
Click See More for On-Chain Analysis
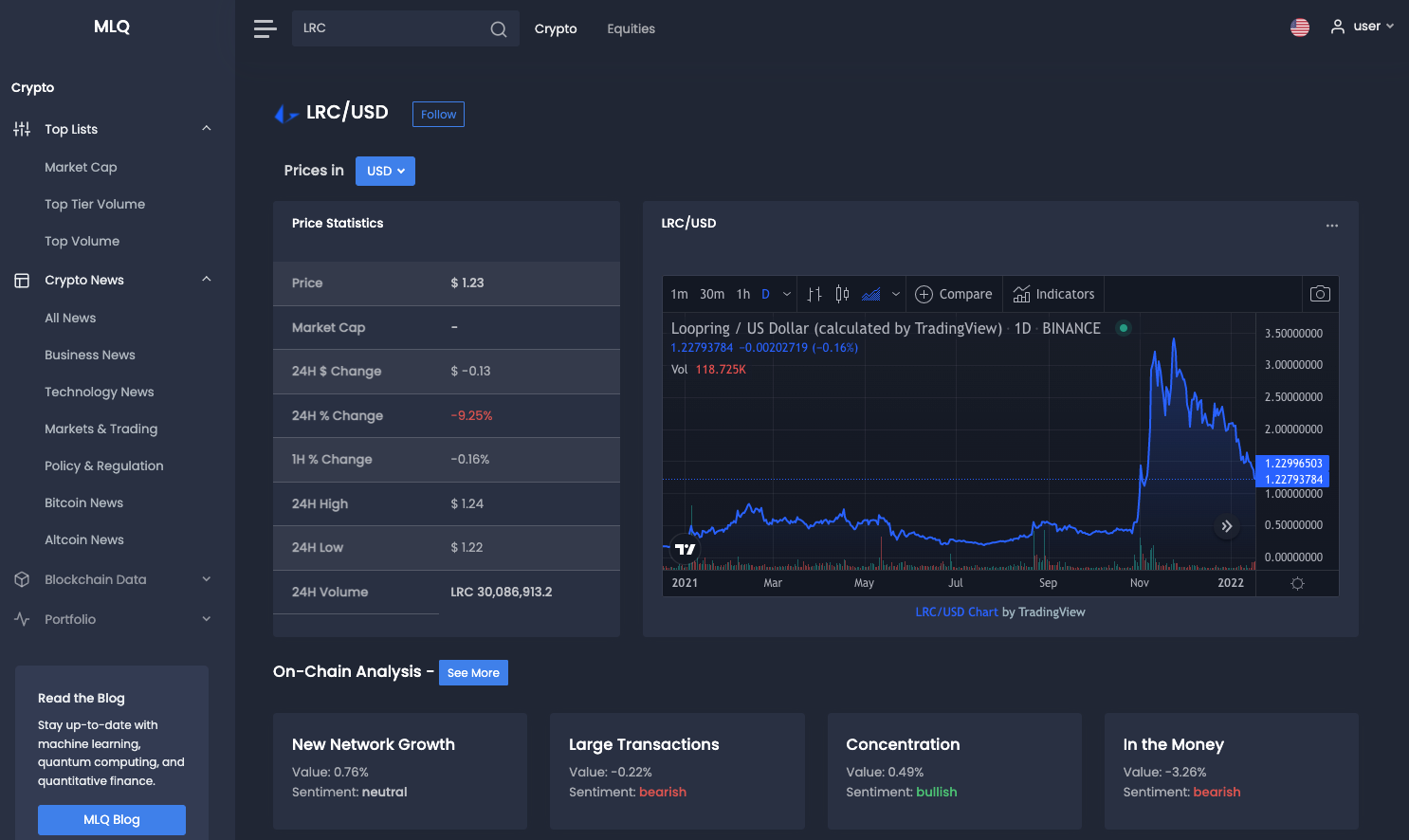click(473, 672)
